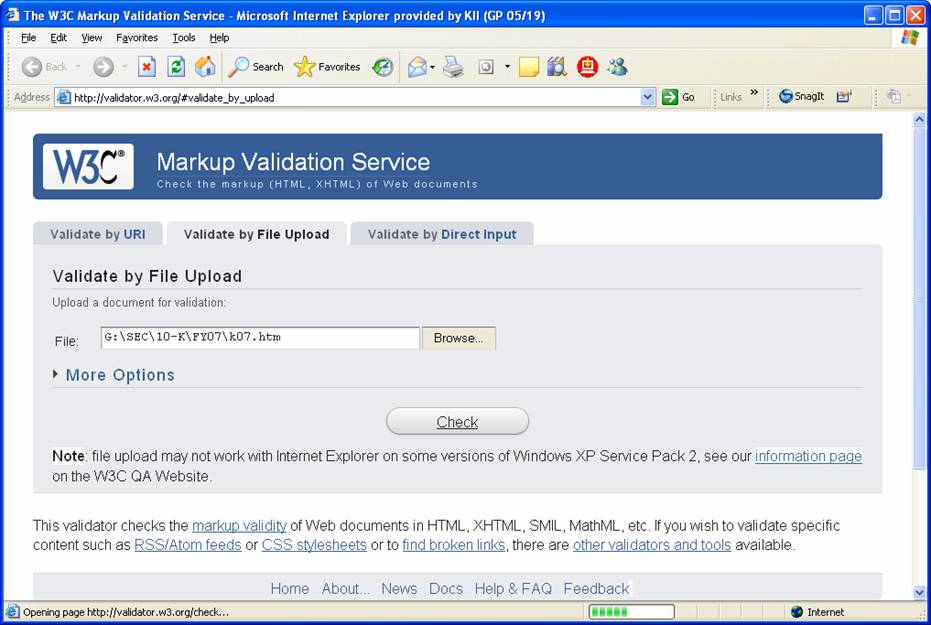Open the File menu
Viewport: 931px width, 625px height.
point(28,37)
